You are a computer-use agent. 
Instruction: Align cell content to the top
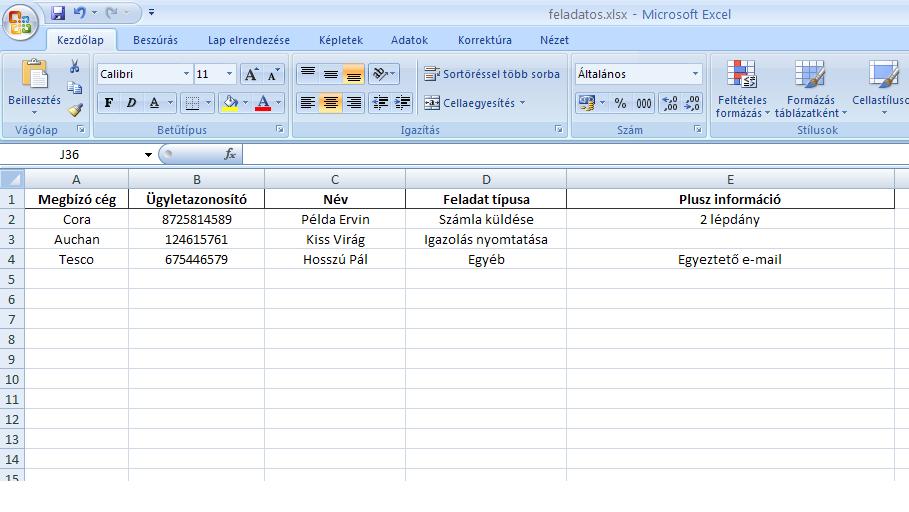pyautogui.click(x=308, y=74)
